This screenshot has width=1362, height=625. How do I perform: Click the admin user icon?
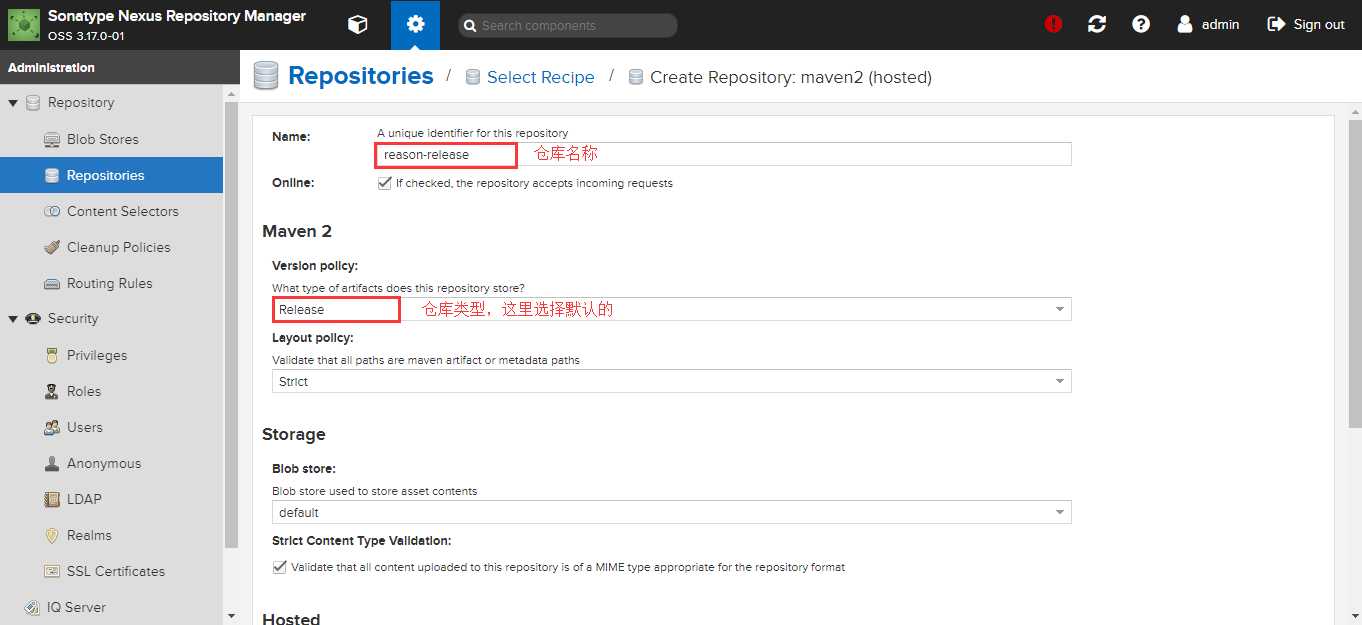pos(1185,24)
